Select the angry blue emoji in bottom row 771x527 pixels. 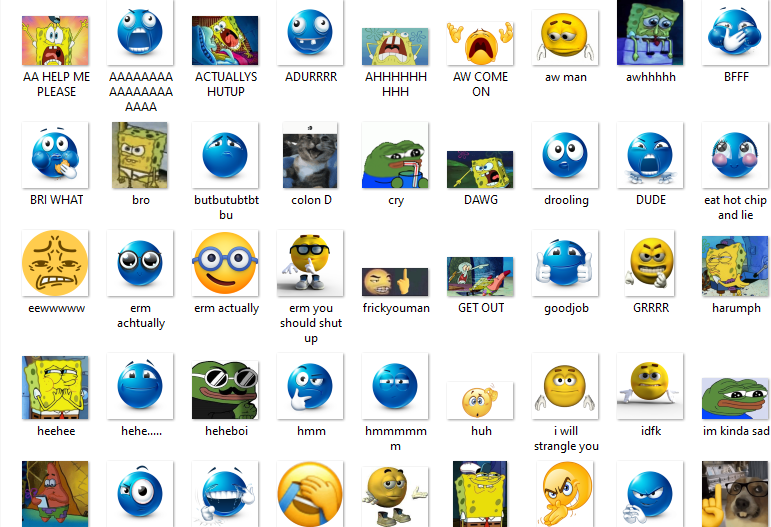click(x=650, y=494)
